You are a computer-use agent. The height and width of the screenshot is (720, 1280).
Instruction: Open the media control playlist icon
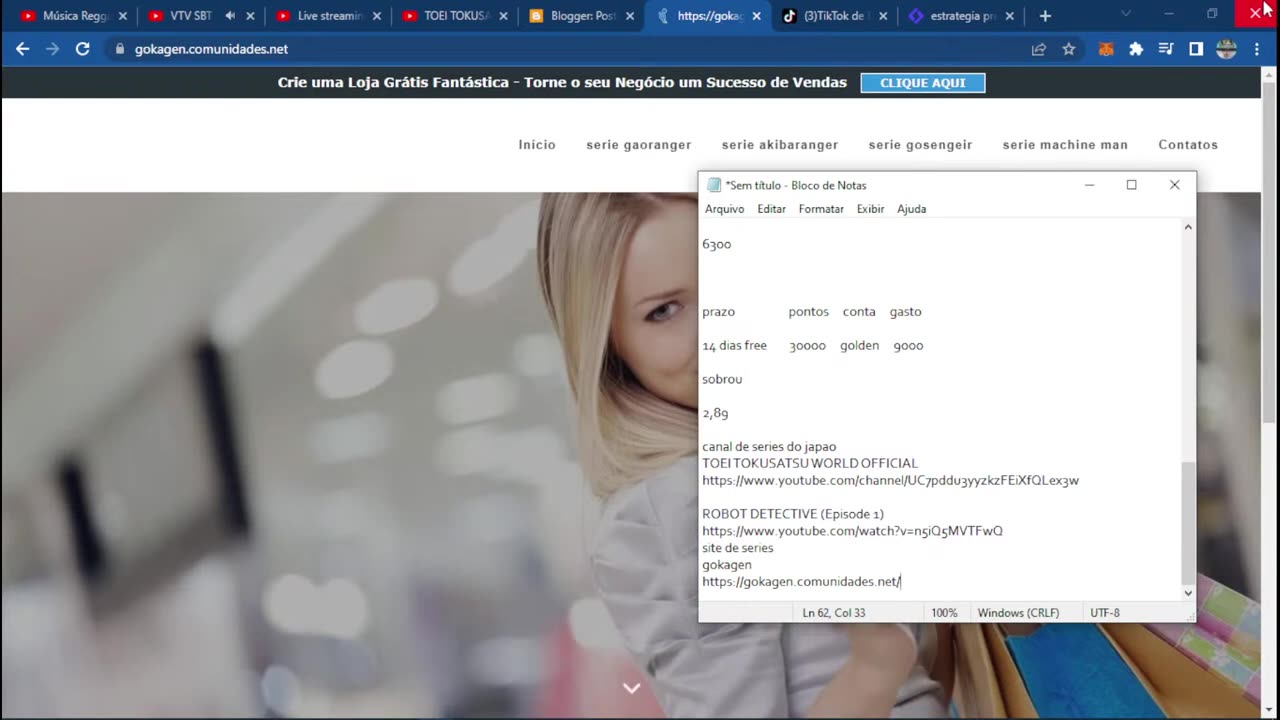(x=1166, y=49)
